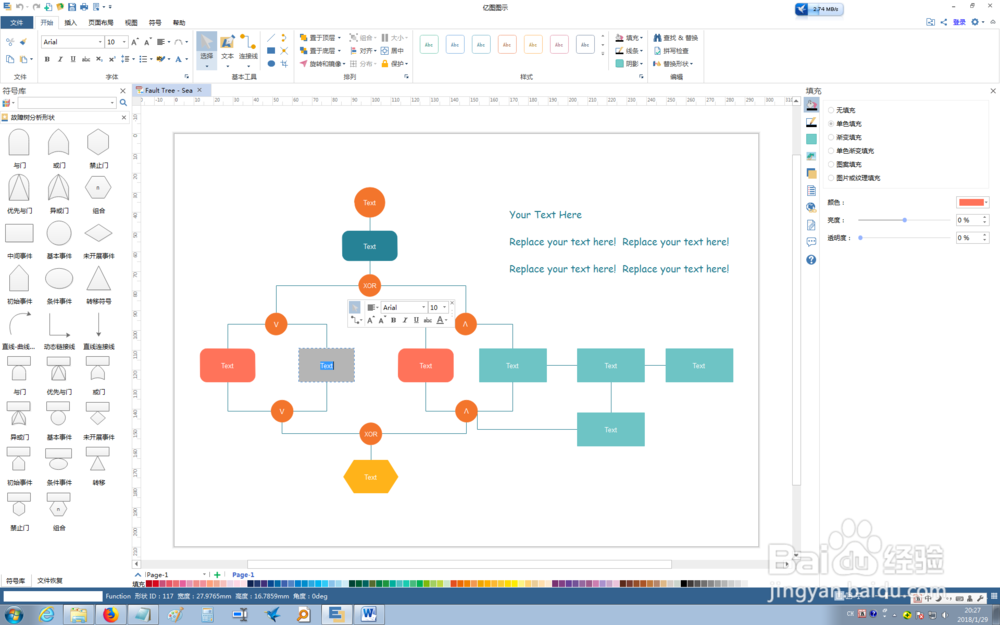Switch to the 视图 ribbon tab
Image resolution: width=1000 pixels, height=625 pixels.
131,22
